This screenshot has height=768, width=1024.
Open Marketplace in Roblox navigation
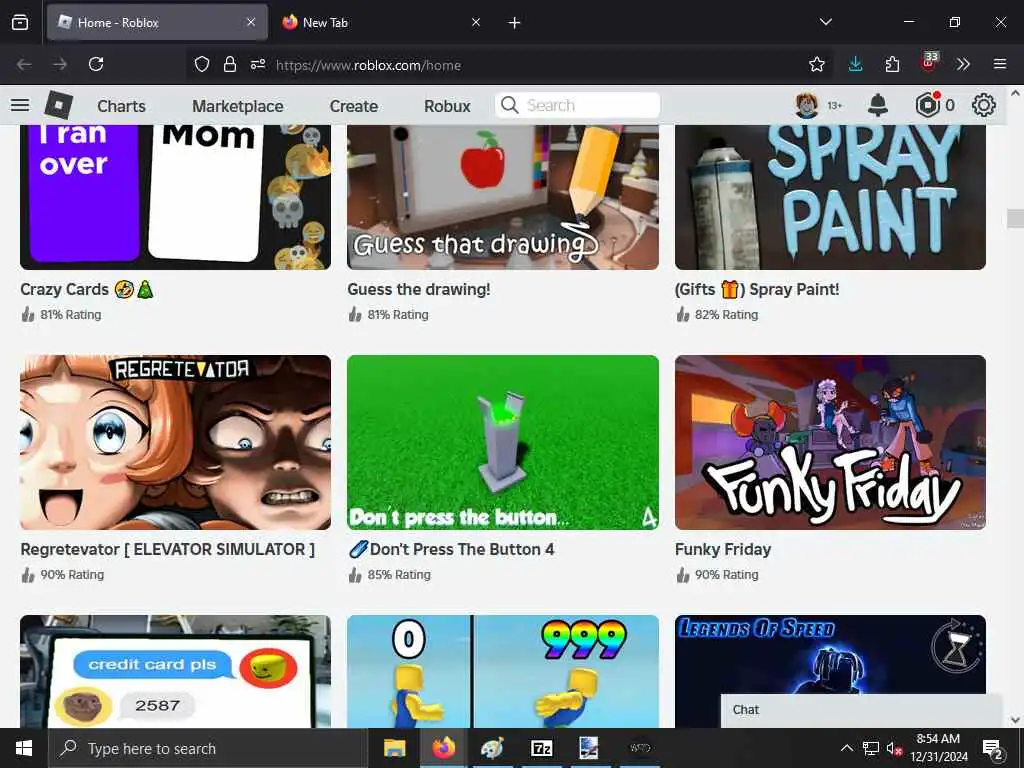tap(238, 106)
